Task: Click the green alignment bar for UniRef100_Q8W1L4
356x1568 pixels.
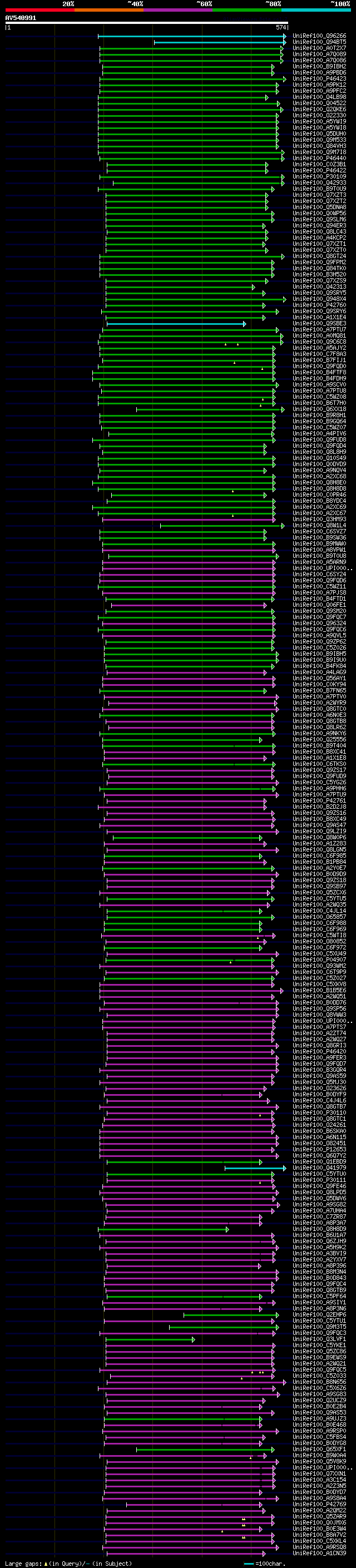Action: tap(222, 526)
